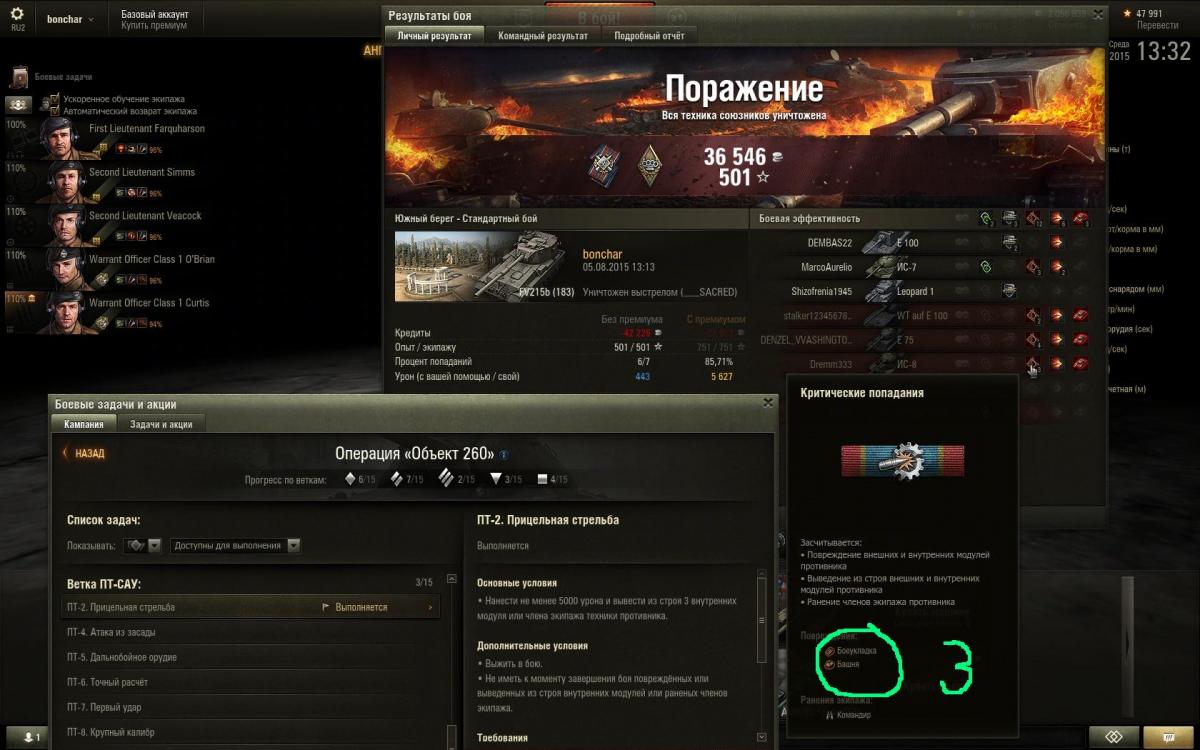Click assisted-damage icon in Боевая эффективность header
The image size is (1200, 750).
pyautogui.click(x=1009, y=218)
